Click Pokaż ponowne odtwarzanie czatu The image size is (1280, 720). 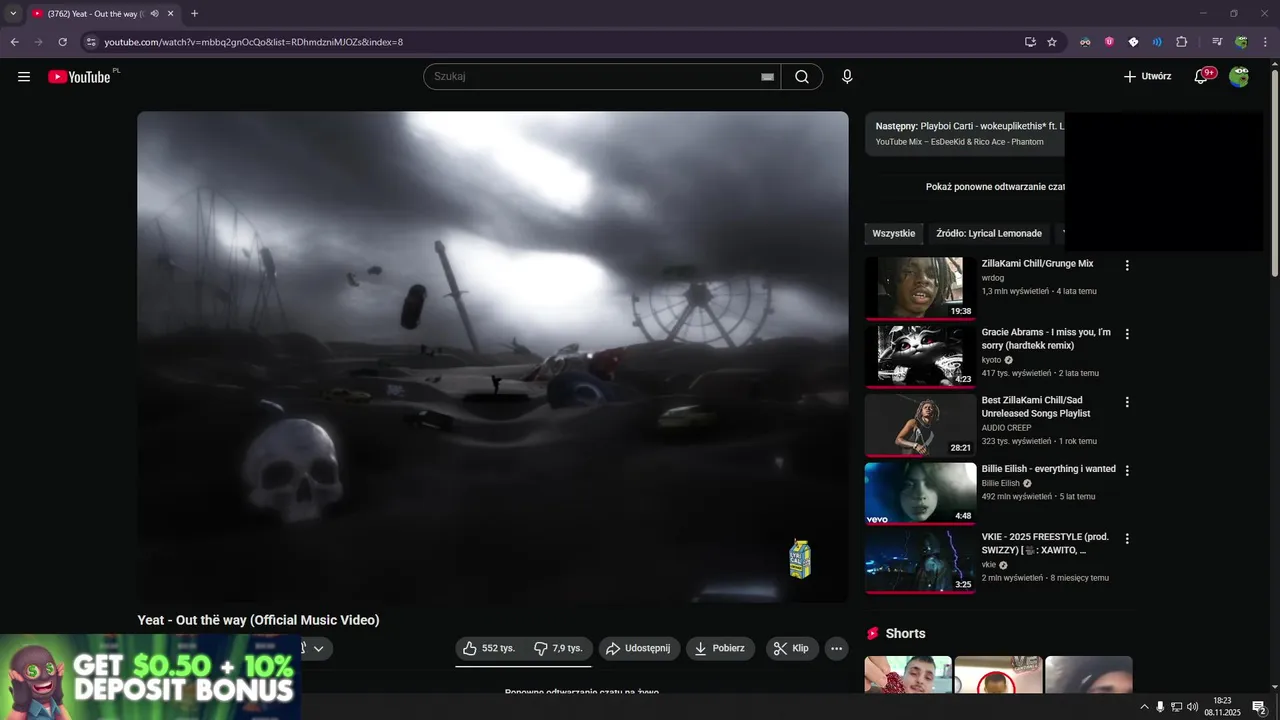(995, 187)
